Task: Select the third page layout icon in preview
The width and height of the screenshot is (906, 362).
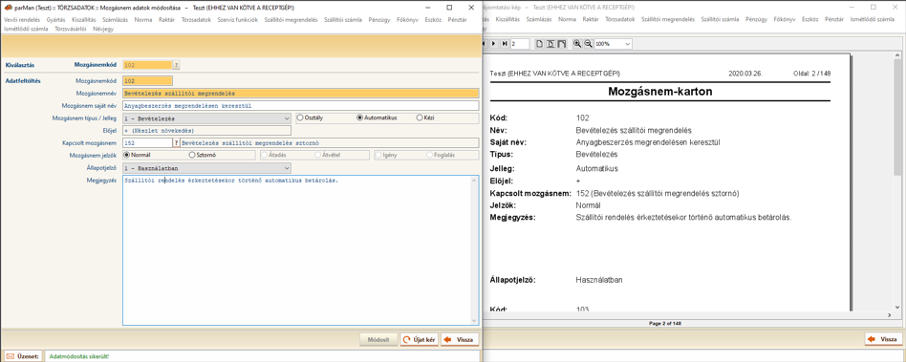Action: pyautogui.click(x=561, y=44)
